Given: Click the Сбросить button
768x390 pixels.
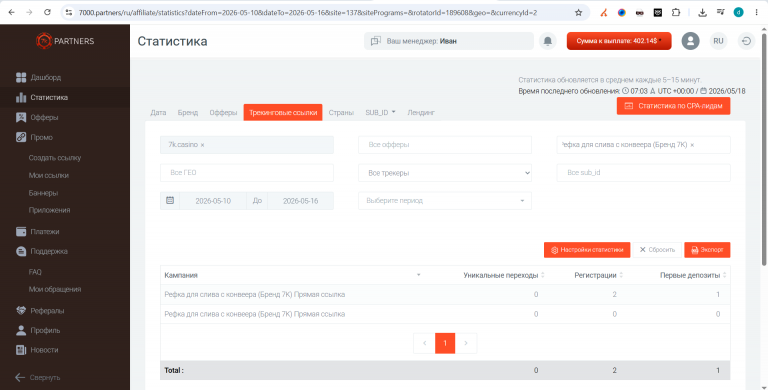Looking at the screenshot, I should 657,250.
